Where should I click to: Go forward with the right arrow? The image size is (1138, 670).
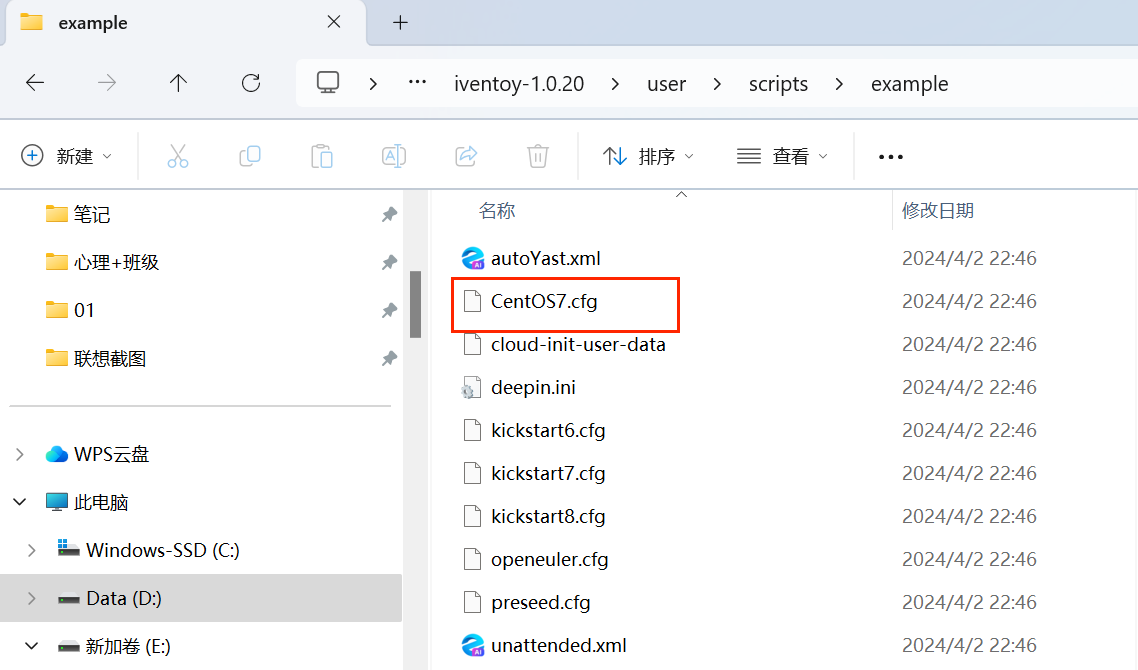coord(107,83)
